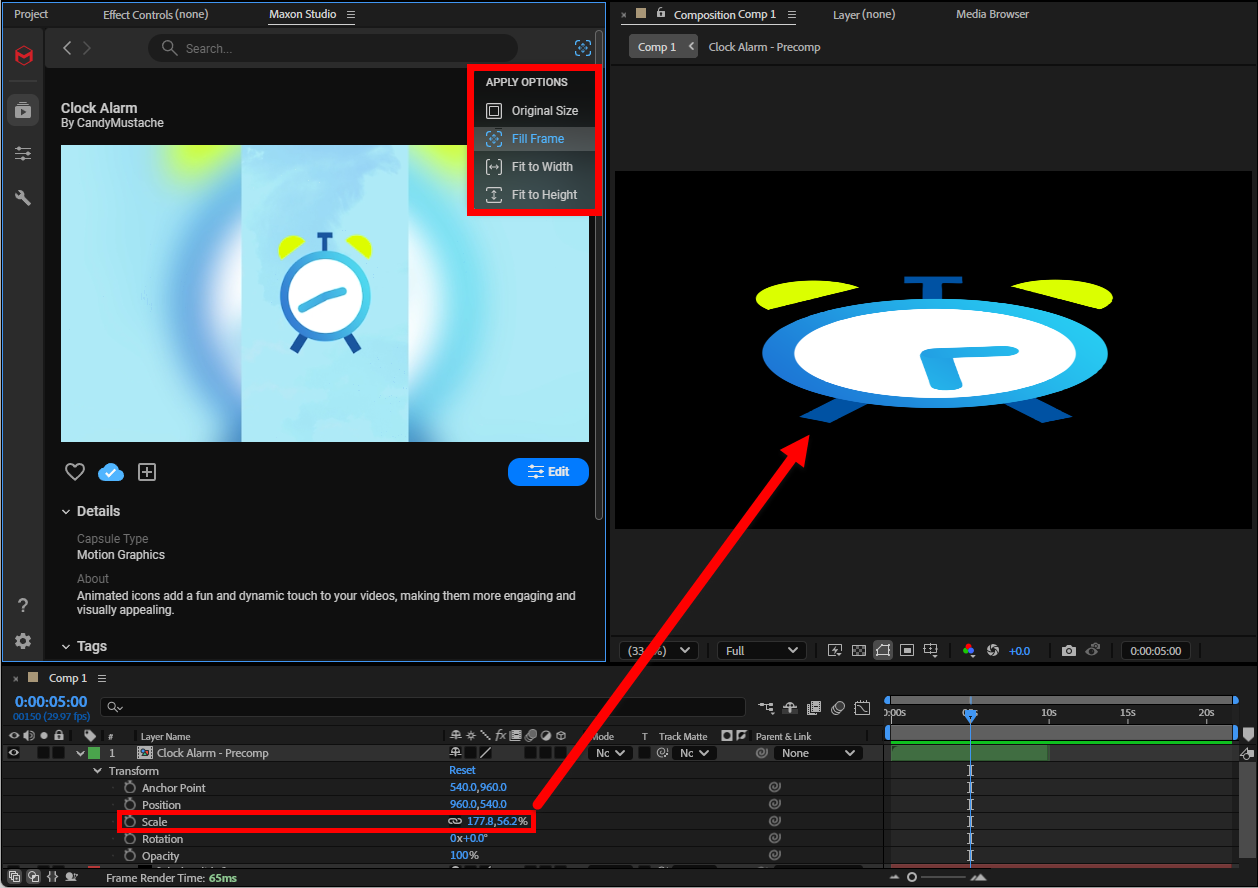
Task: Toggle visibility eye of Clock Alarm layer
Action: (x=14, y=753)
